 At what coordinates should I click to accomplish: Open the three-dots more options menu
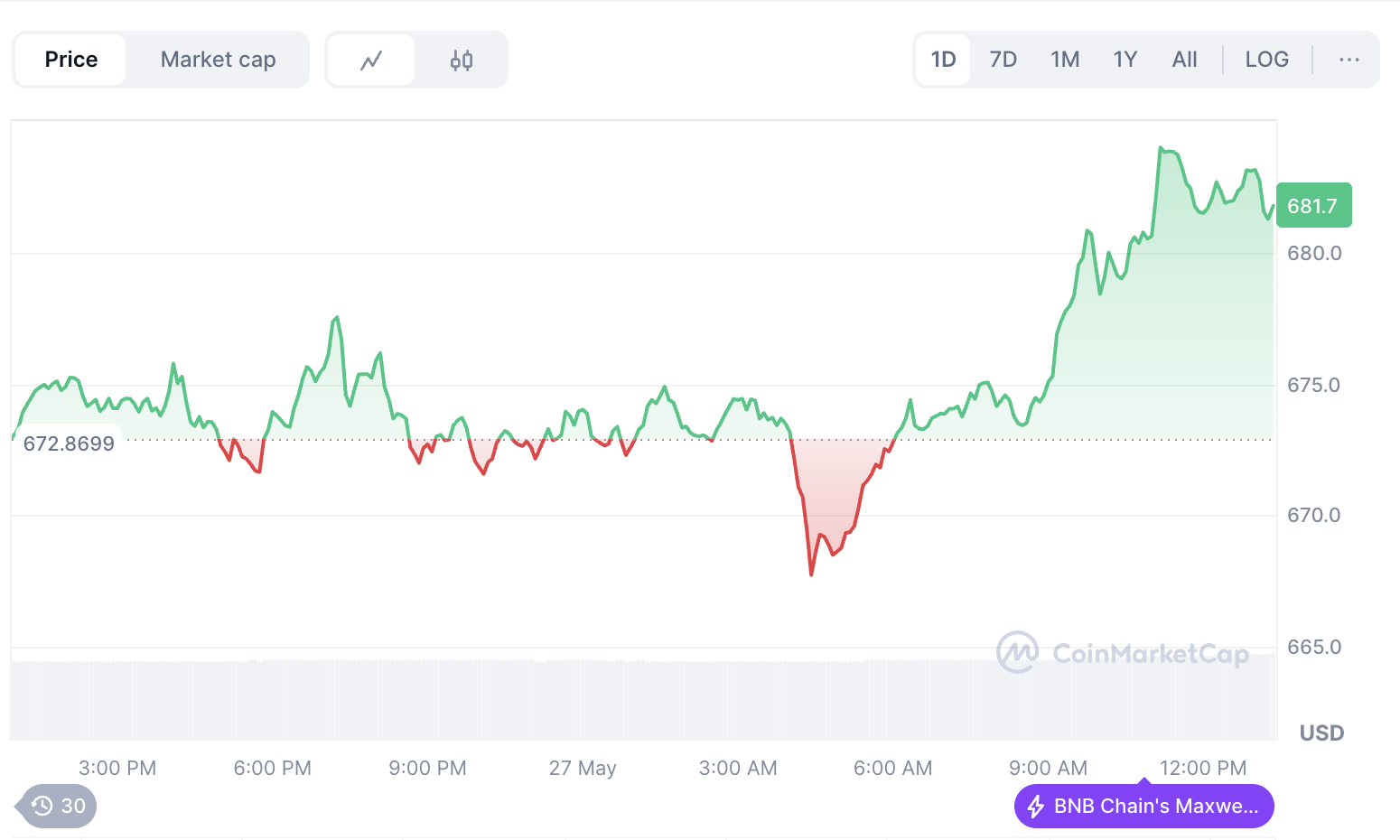[1349, 60]
